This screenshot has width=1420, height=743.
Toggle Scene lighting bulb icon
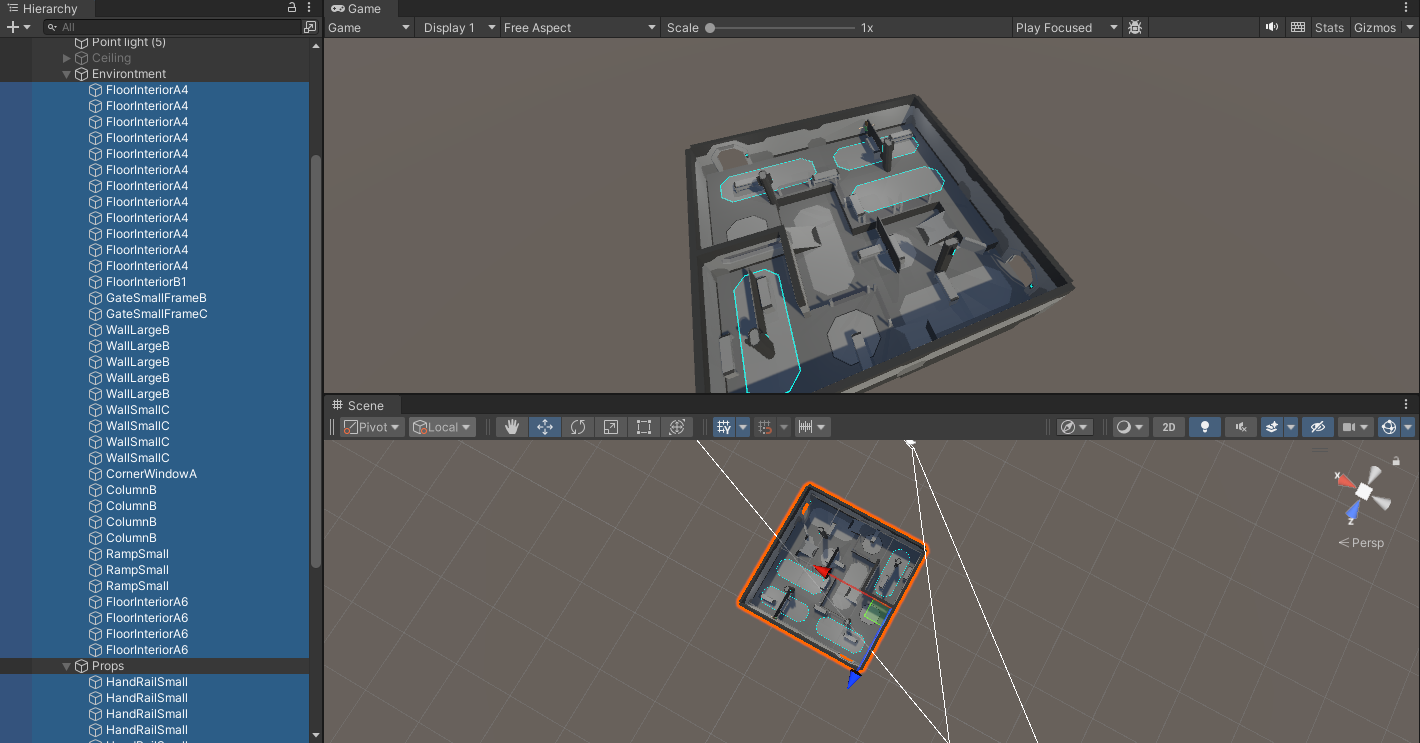[1205, 427]
